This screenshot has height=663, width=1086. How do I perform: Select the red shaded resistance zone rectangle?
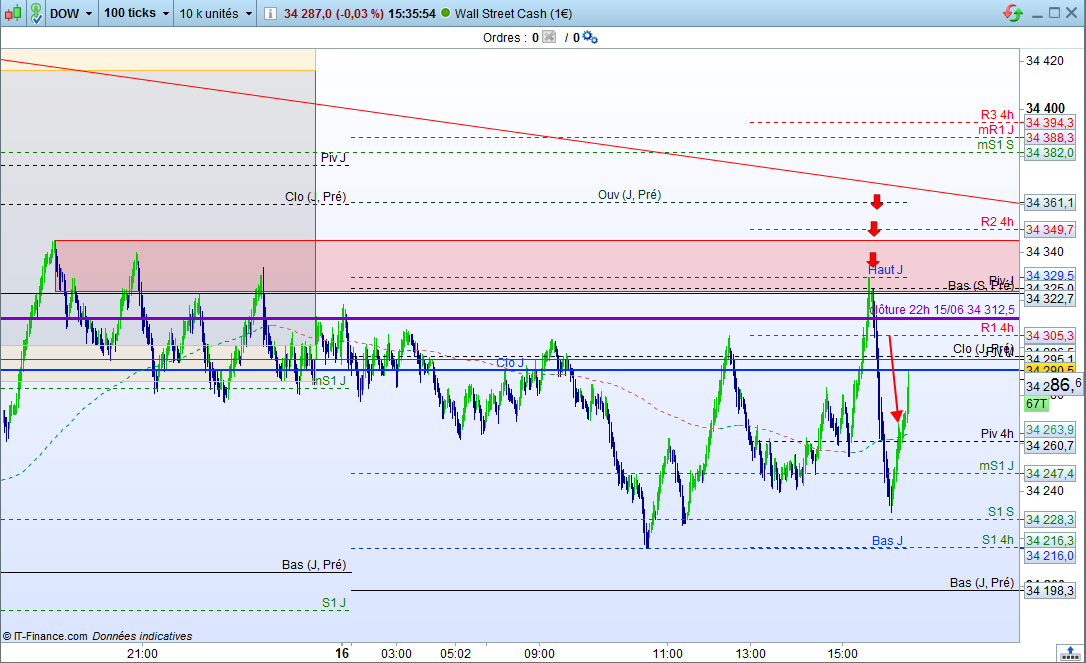click(x=537, y=265)
